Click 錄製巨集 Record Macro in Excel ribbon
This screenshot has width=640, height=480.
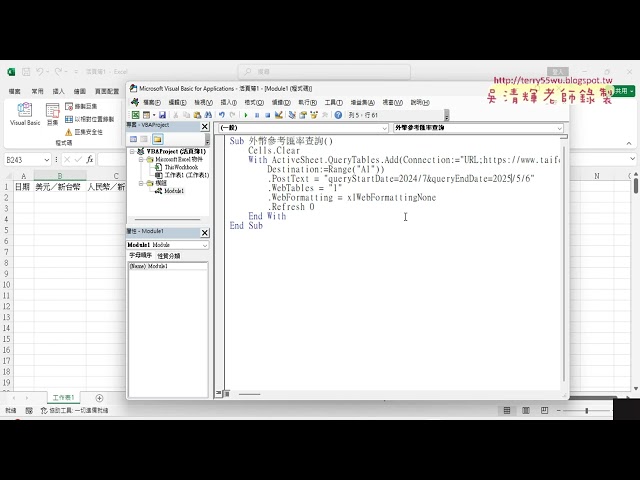pyautogui.click(x=81, y=106)
